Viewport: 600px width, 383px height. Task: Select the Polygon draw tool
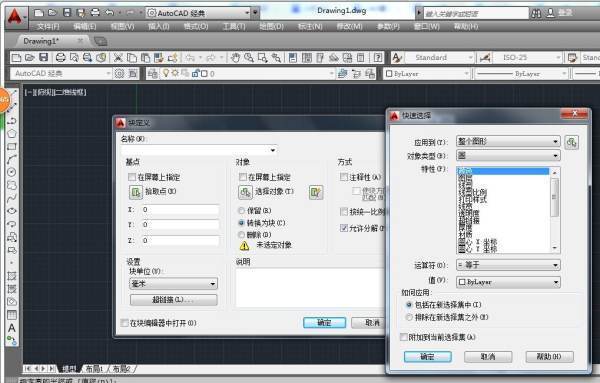coord(12,134)
